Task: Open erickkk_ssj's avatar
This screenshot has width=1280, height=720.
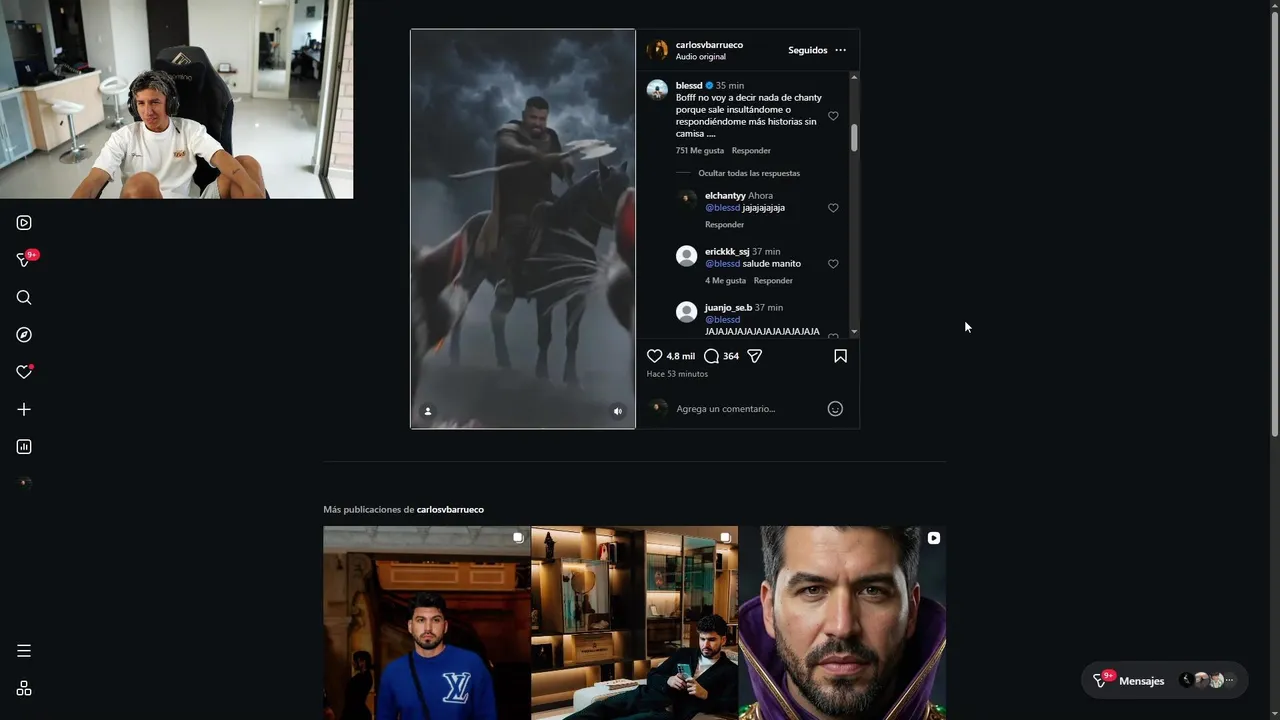Action: pyautogui.click(x=686, y=256)
